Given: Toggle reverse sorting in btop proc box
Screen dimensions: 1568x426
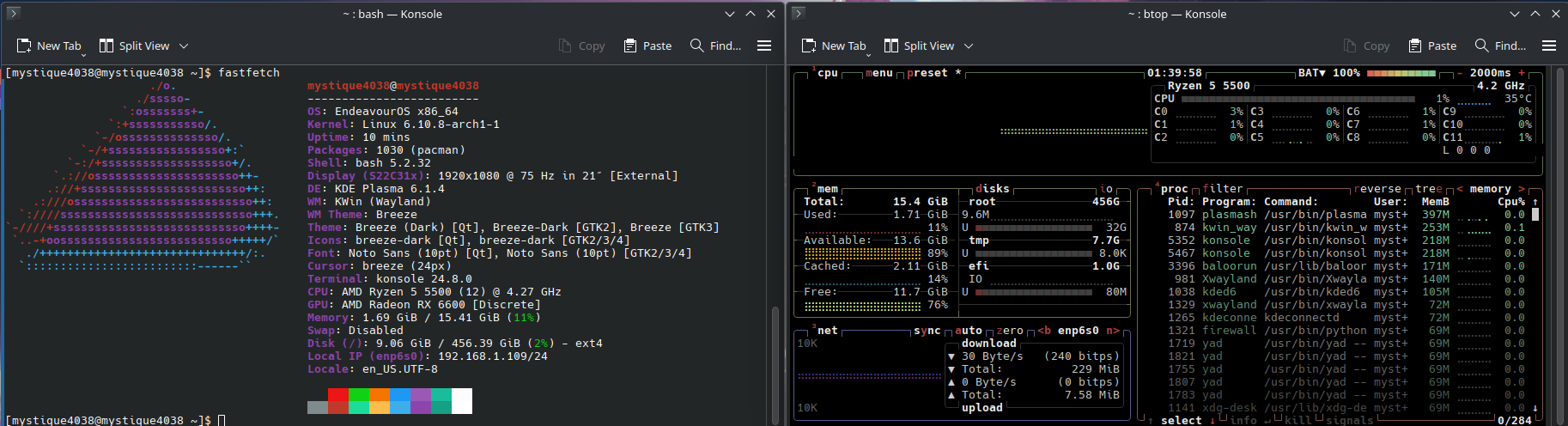Looking at the screenshot, I should (1377, 189).
